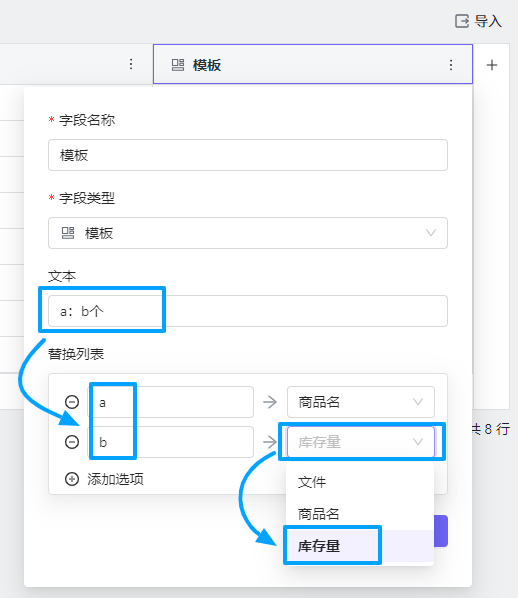
Task: Expand the 字段类型 dropdown chevron
Action: pos(431,233)
